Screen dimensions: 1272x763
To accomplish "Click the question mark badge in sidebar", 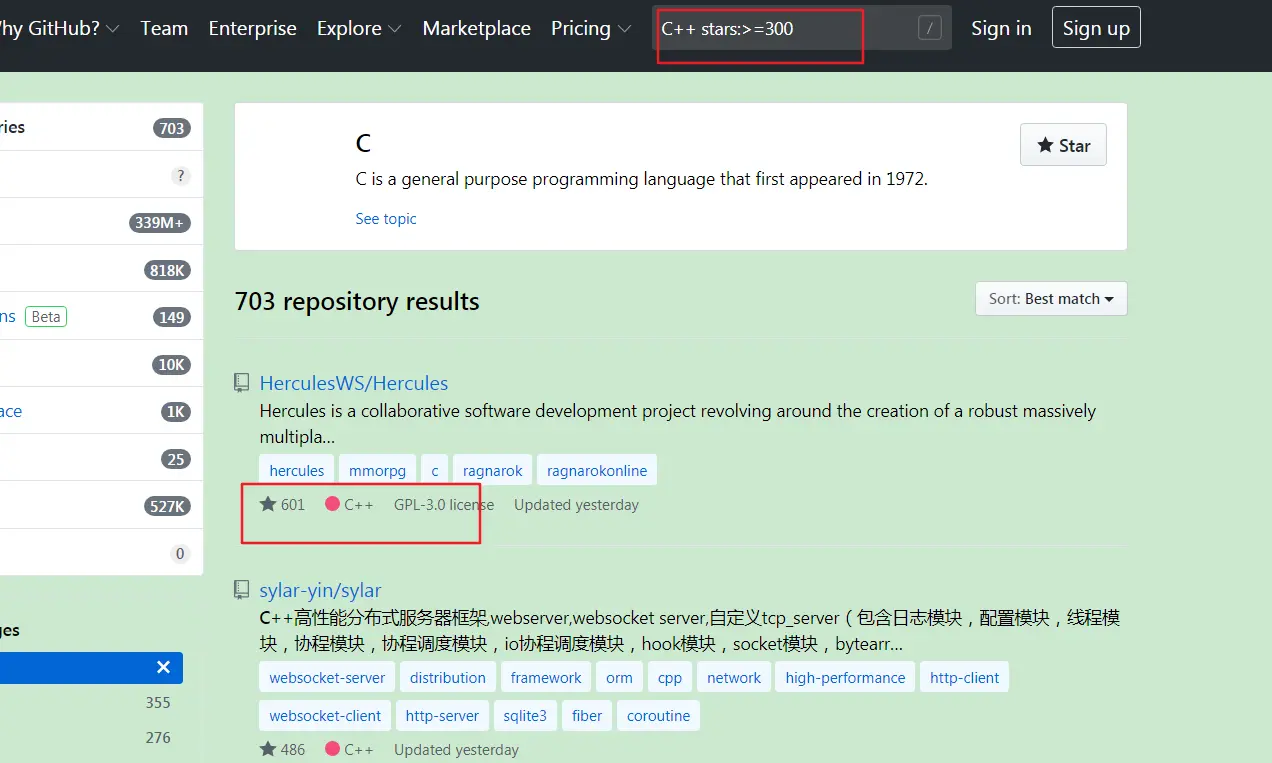I will pyautogui.click(x=180, y=176).
